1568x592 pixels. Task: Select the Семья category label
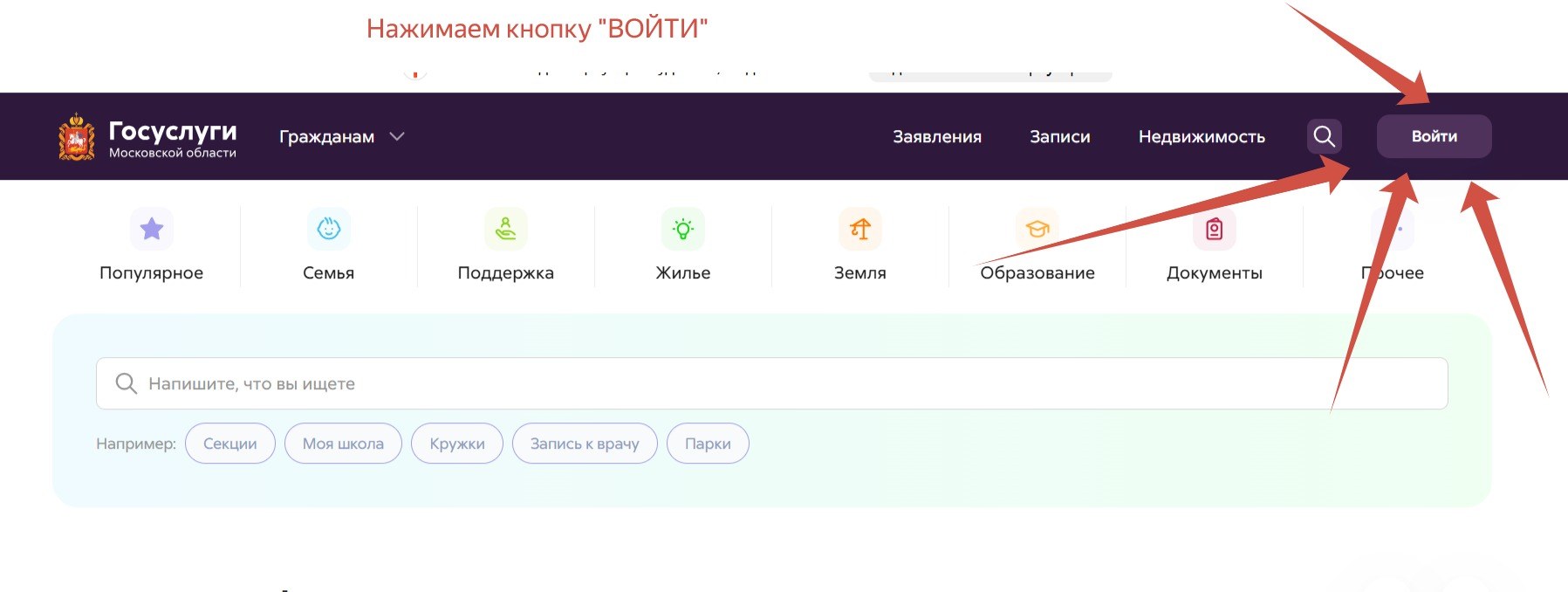[329, 273]
